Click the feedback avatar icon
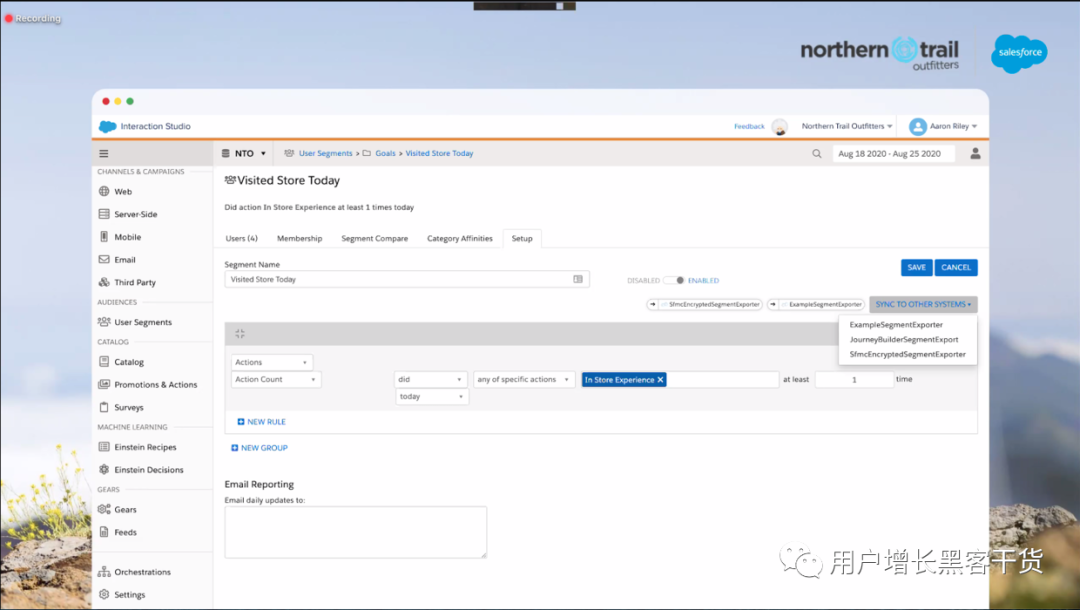Viewport: 1080px width, 610px height. point(780,127)
